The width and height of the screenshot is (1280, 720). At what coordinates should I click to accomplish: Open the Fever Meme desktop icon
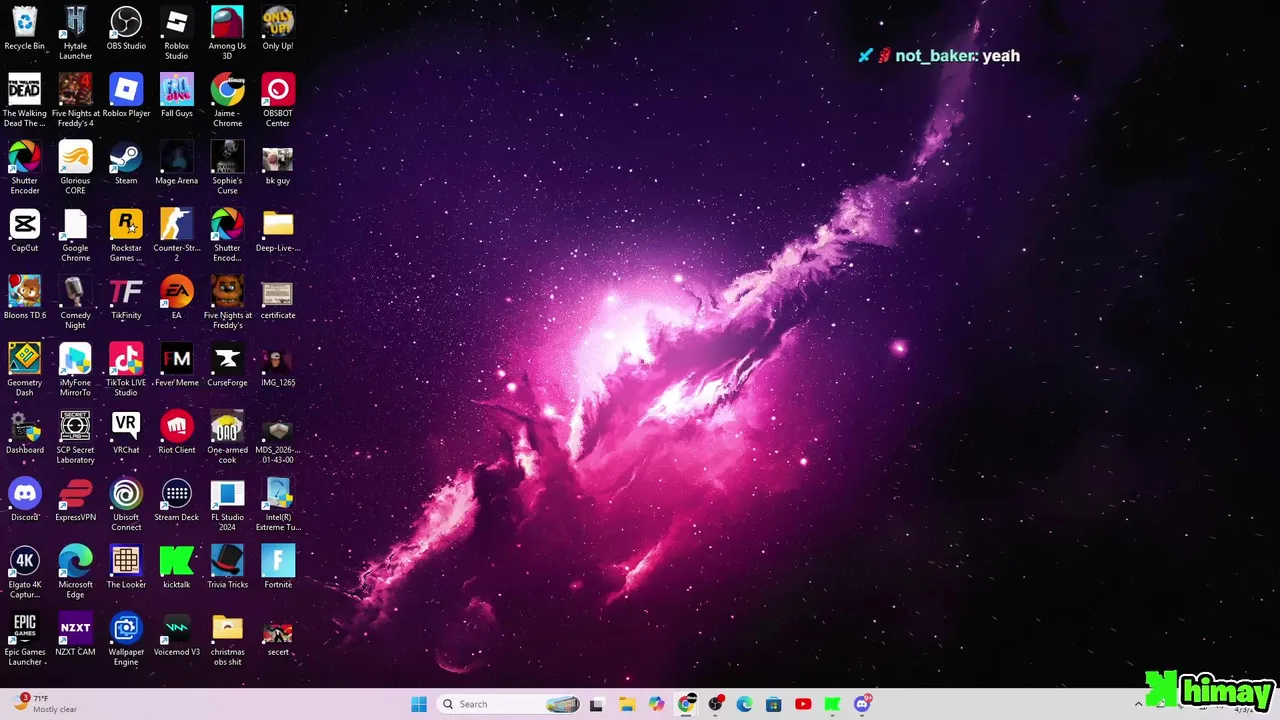click(x=177, y=363)
